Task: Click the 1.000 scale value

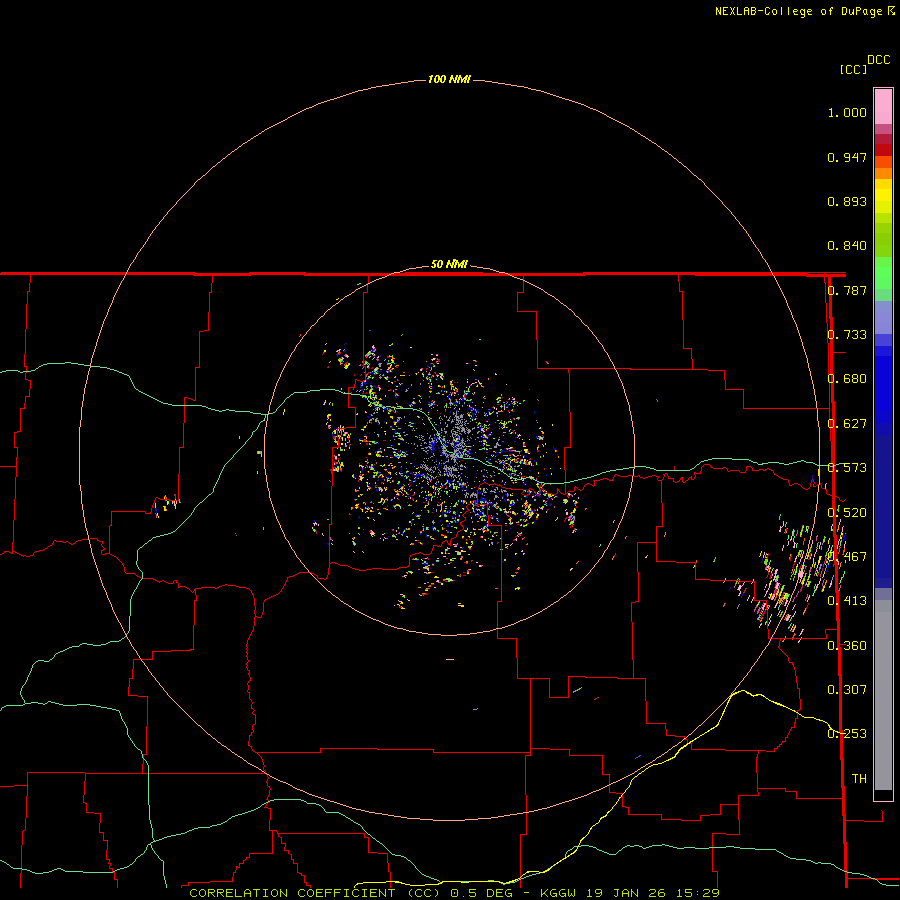Action: pyautogui.click(x=847, y=112)
